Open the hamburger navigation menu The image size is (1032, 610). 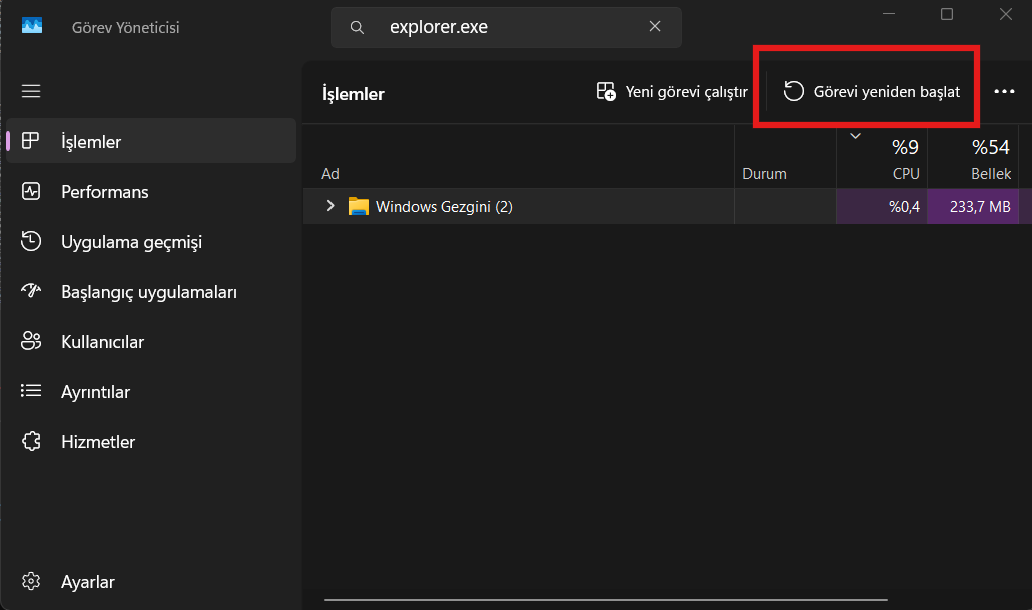[x=31, y=91]
